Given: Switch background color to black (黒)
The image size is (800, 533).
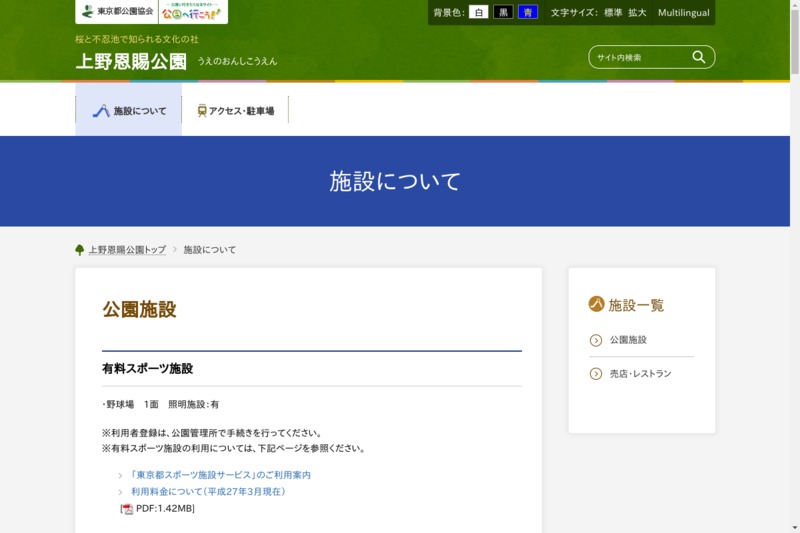Looking at the screenshot, I should coord(503,13).
